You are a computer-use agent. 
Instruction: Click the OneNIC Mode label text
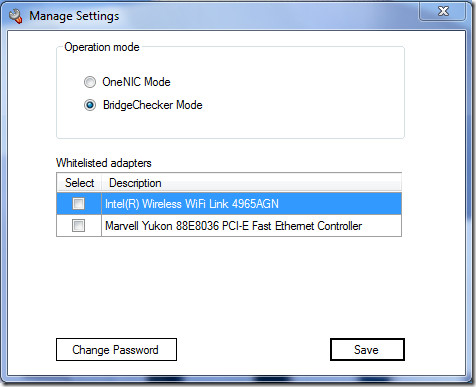tap(136, 82)
